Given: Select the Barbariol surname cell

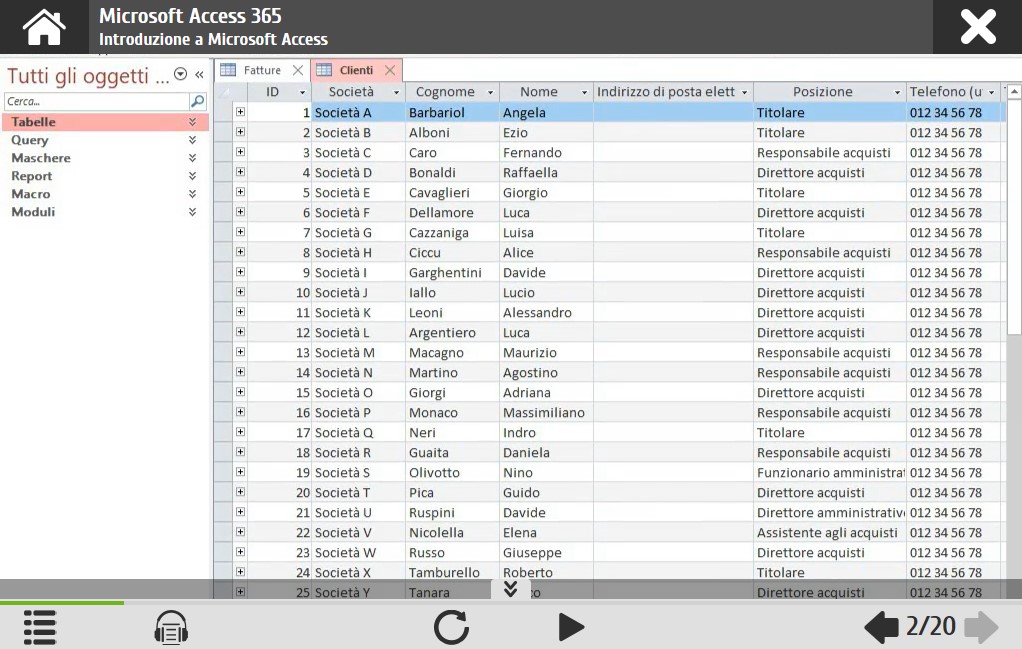Looking at the screenshot, I should point(452,113).
